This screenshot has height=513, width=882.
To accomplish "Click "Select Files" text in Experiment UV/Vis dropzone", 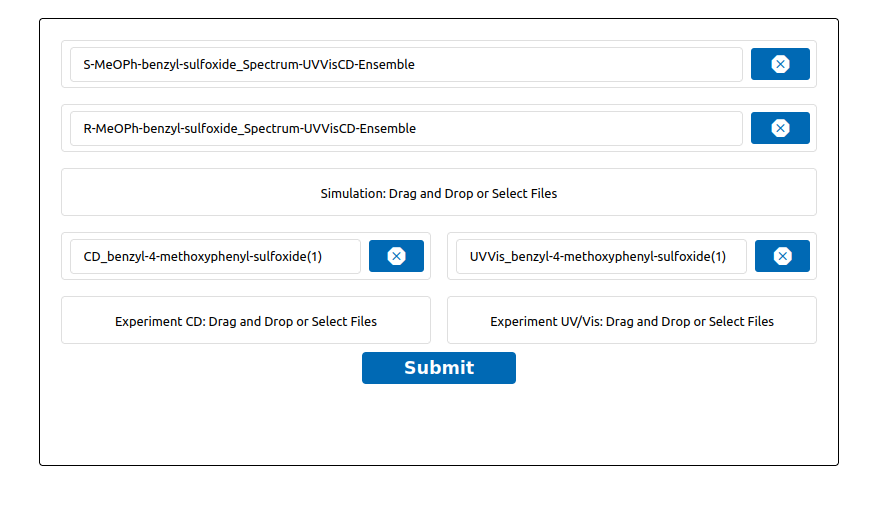I will [x=741, y=322].
